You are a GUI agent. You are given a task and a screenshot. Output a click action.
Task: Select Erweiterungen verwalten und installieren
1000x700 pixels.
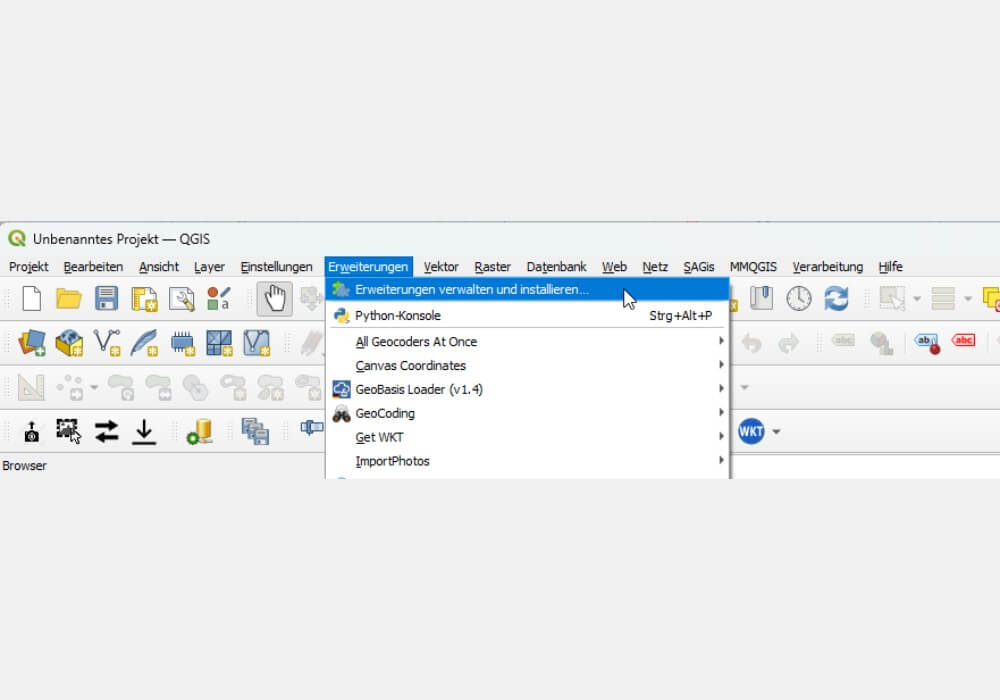pyautogui.click(x=527, y=289)
